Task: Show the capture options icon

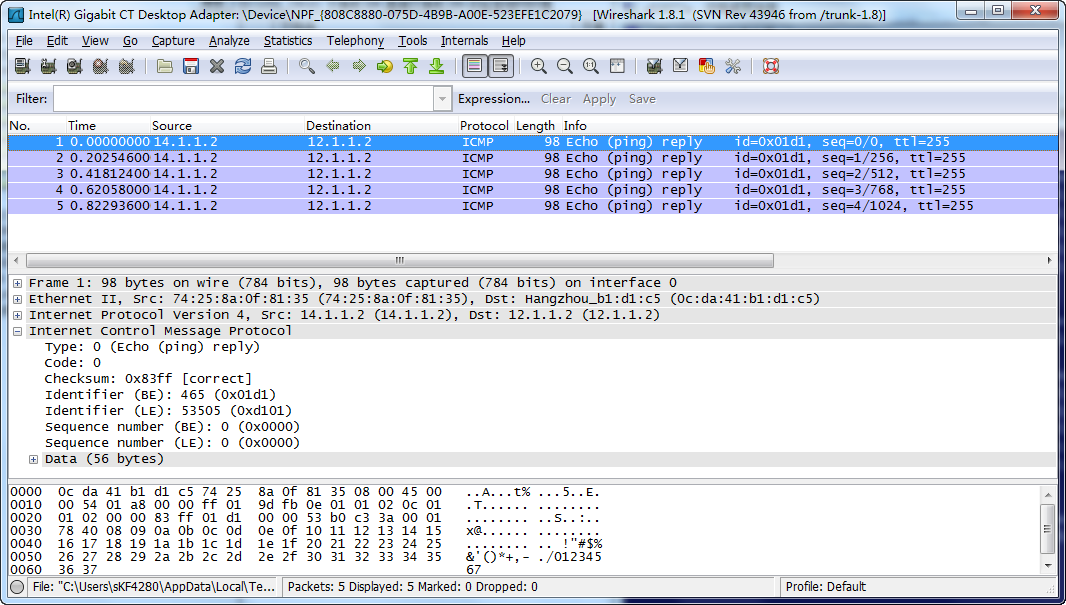Action: [48, 66]
